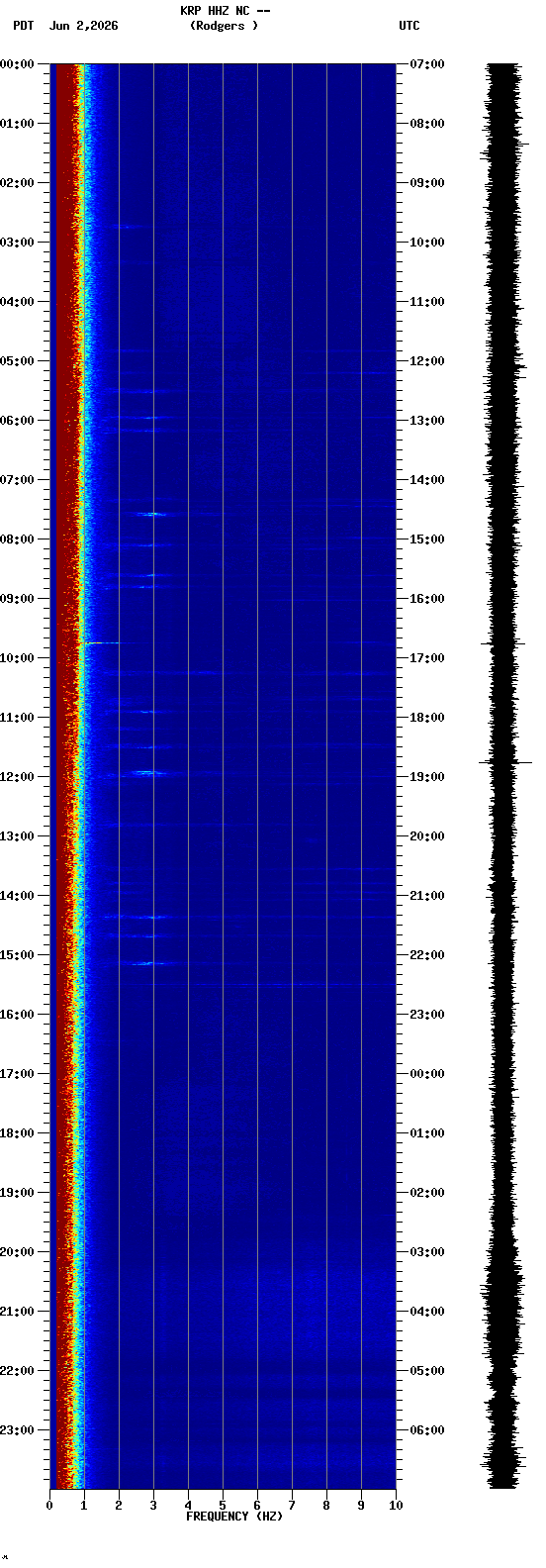The width and height of the screenshot is (546, 1568).
Task: Select the 16:00 label on PDT axis
Action: (x=19, y=1015)
